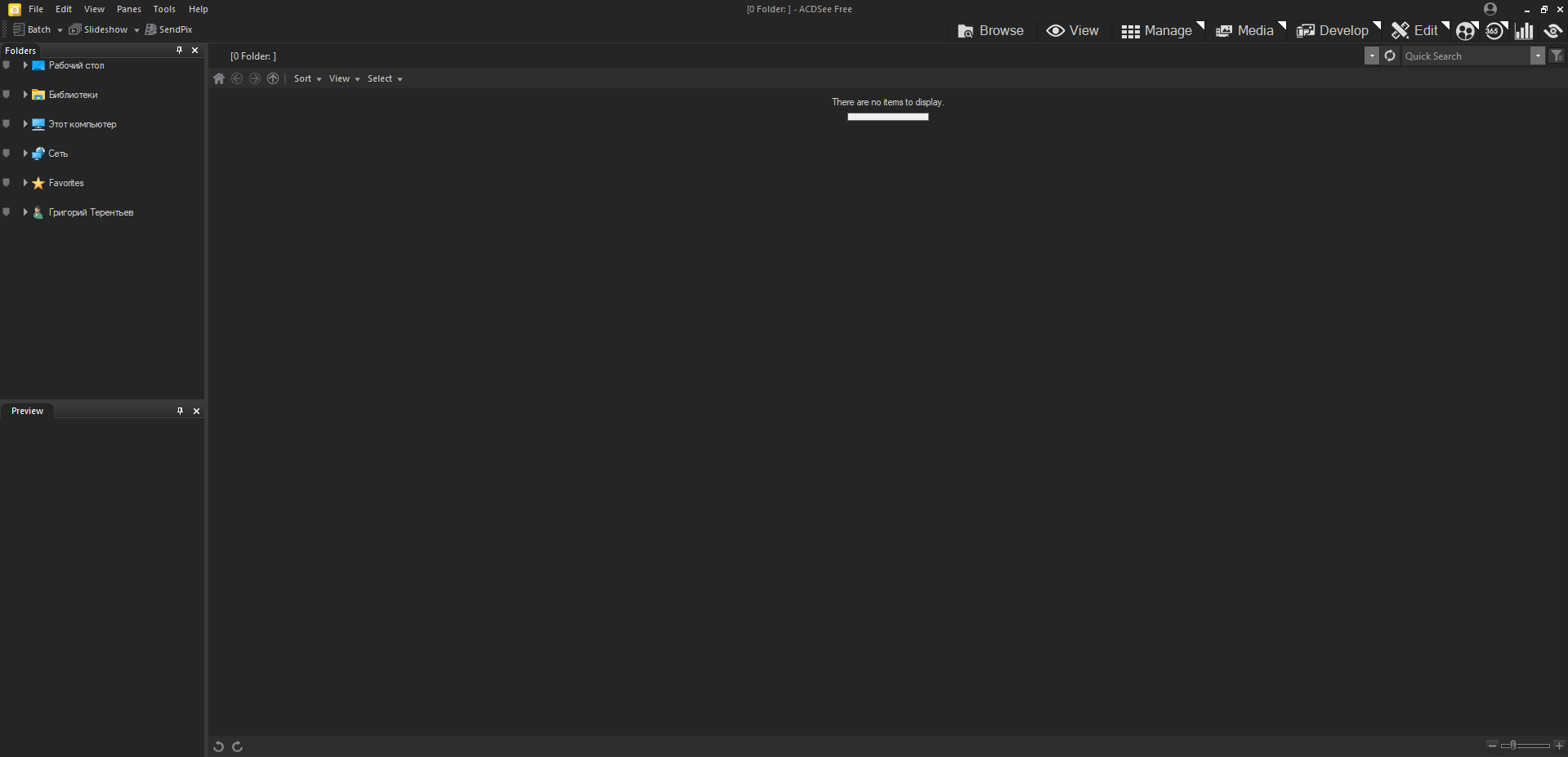Expand the Рабочий стол tree node
The image size is (1568, 757).
click(25, 65)
